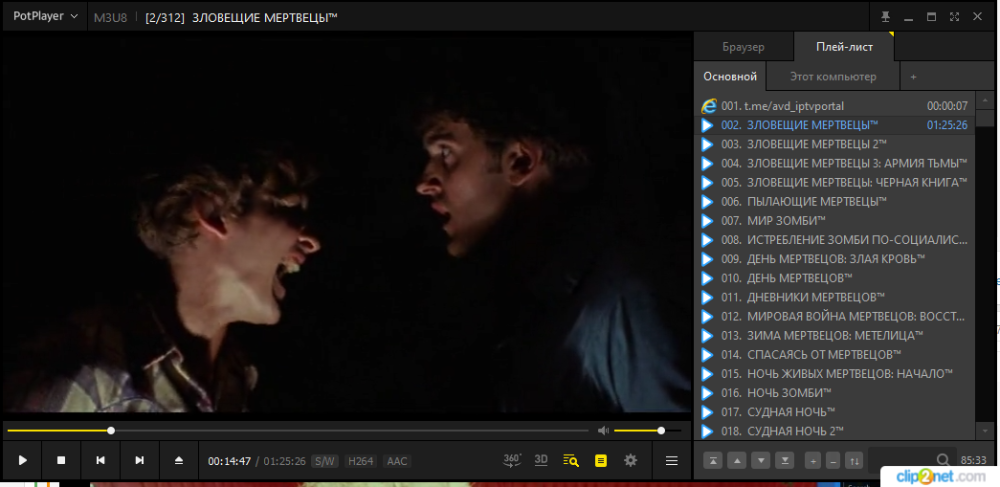The image size is (1000, 487).
Task: Select 006. ПЫЛАЮЩИЕ МЕРТВЕЦЫ
Action: pos(834,201)
